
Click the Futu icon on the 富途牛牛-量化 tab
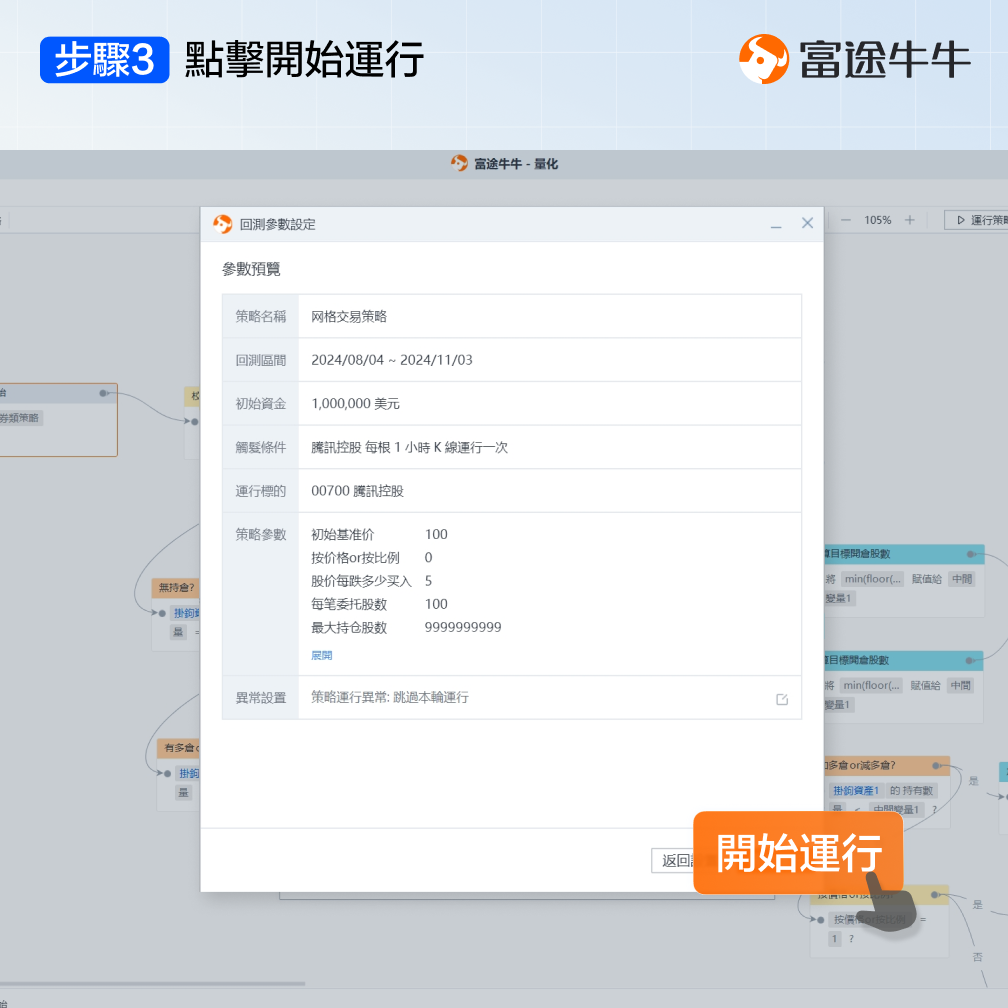460,165
